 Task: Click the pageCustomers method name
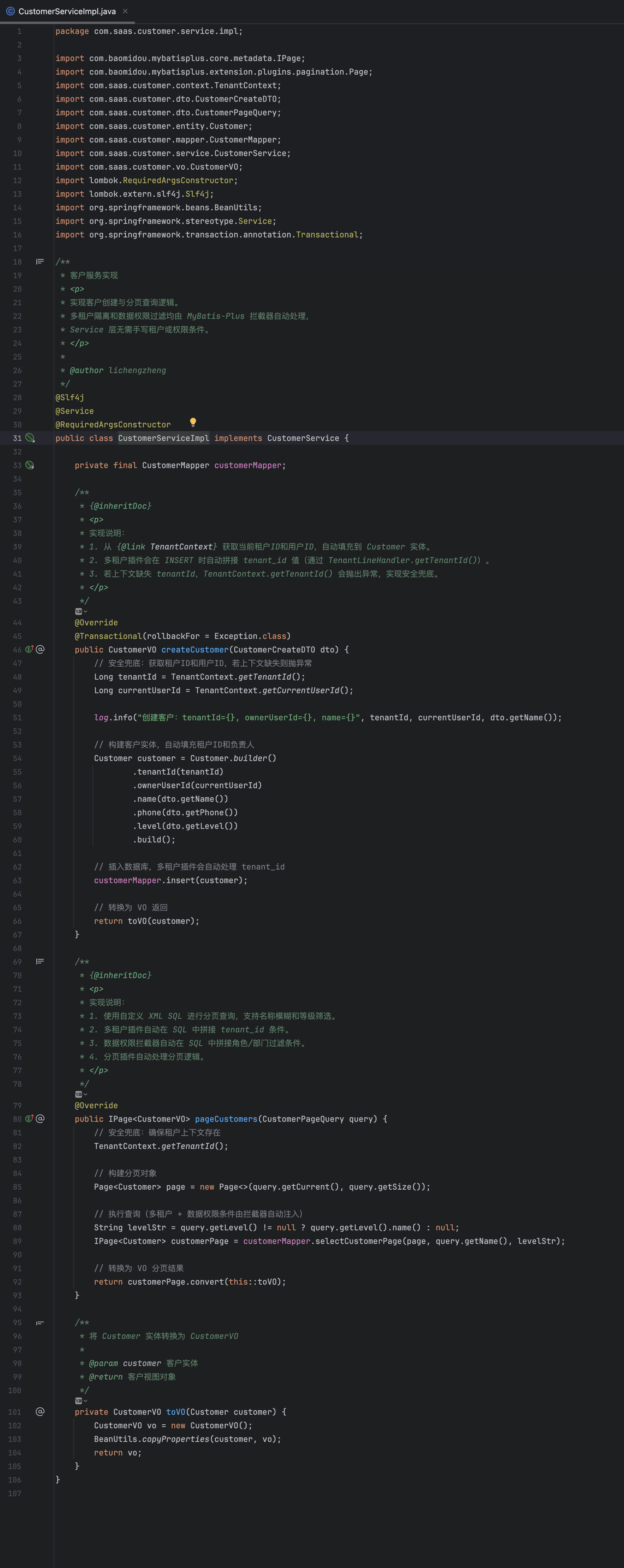point(226,1119)
